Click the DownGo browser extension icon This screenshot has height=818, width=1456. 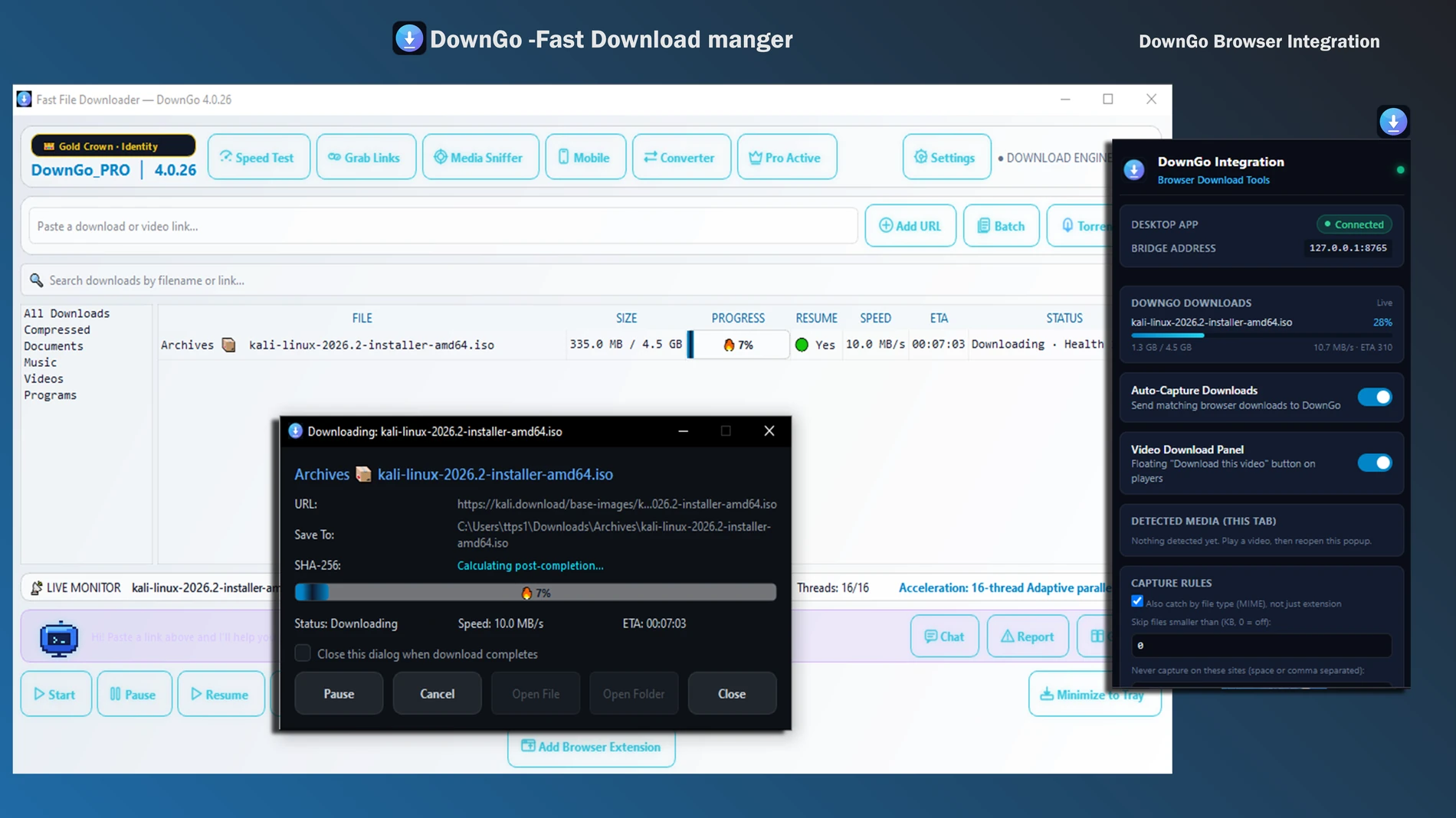pyautogui.click(x=1393, y=122)
